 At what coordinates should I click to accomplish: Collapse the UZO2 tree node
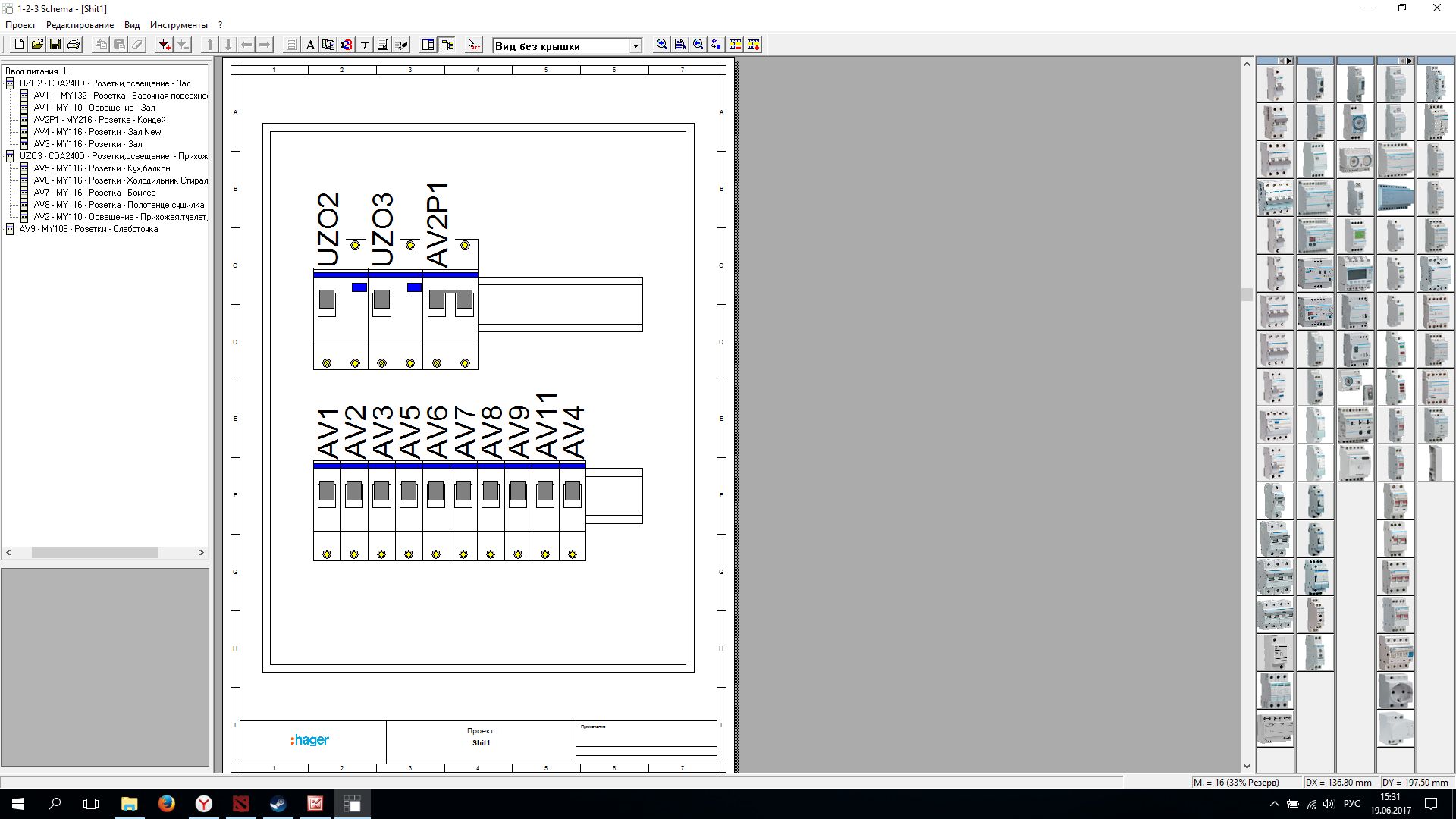pyautogui.click(x=10, y=83)
